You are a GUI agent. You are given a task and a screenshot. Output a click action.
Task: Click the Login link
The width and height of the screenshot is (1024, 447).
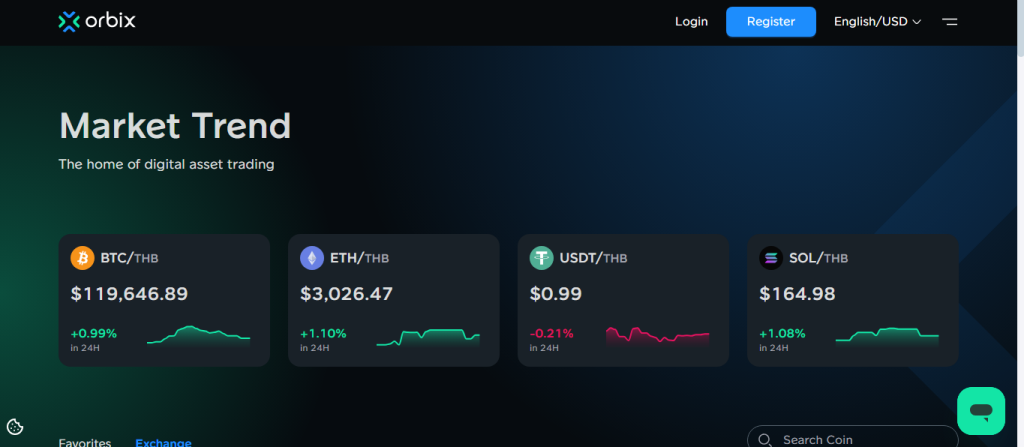tap(691, 21)
